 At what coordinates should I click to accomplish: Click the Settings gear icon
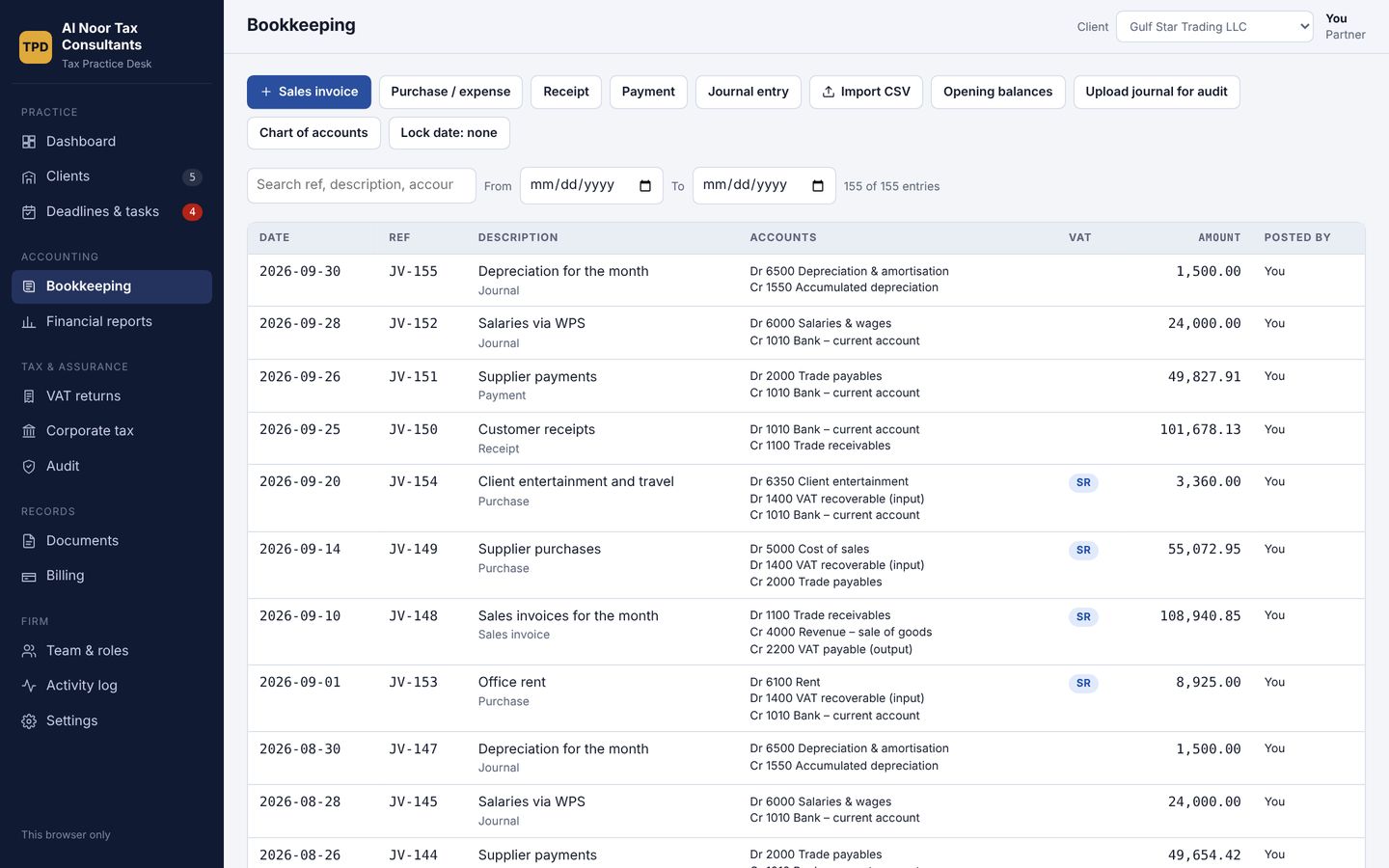click(29, 721)
